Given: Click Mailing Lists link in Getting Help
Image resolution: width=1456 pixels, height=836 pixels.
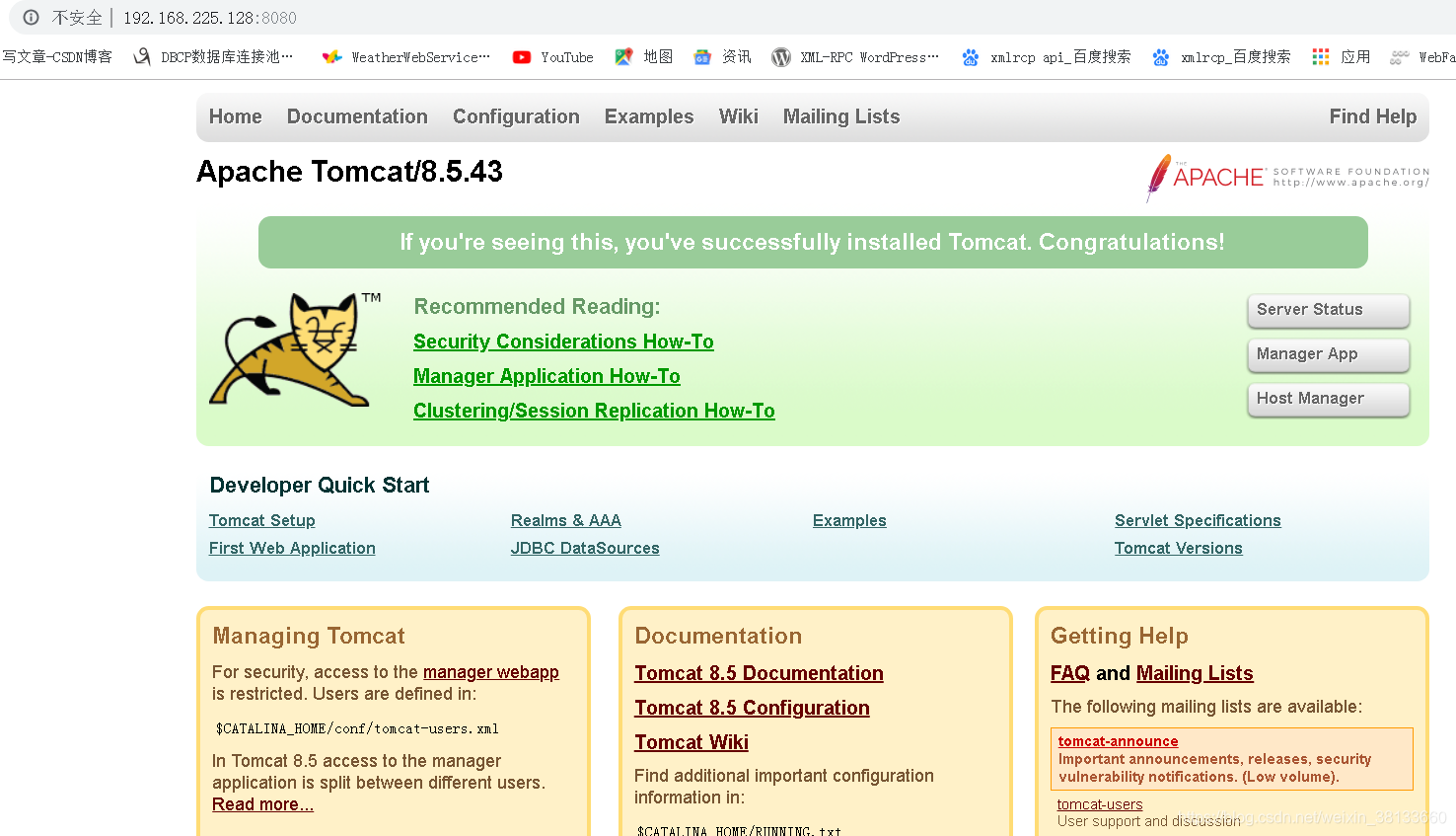Looking at the screenshot, I should click(x=1195, y=673).
